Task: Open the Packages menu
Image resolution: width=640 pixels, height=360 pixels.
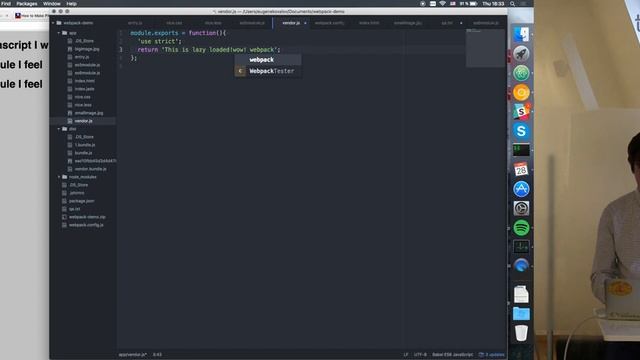Action: click(27, 4)
